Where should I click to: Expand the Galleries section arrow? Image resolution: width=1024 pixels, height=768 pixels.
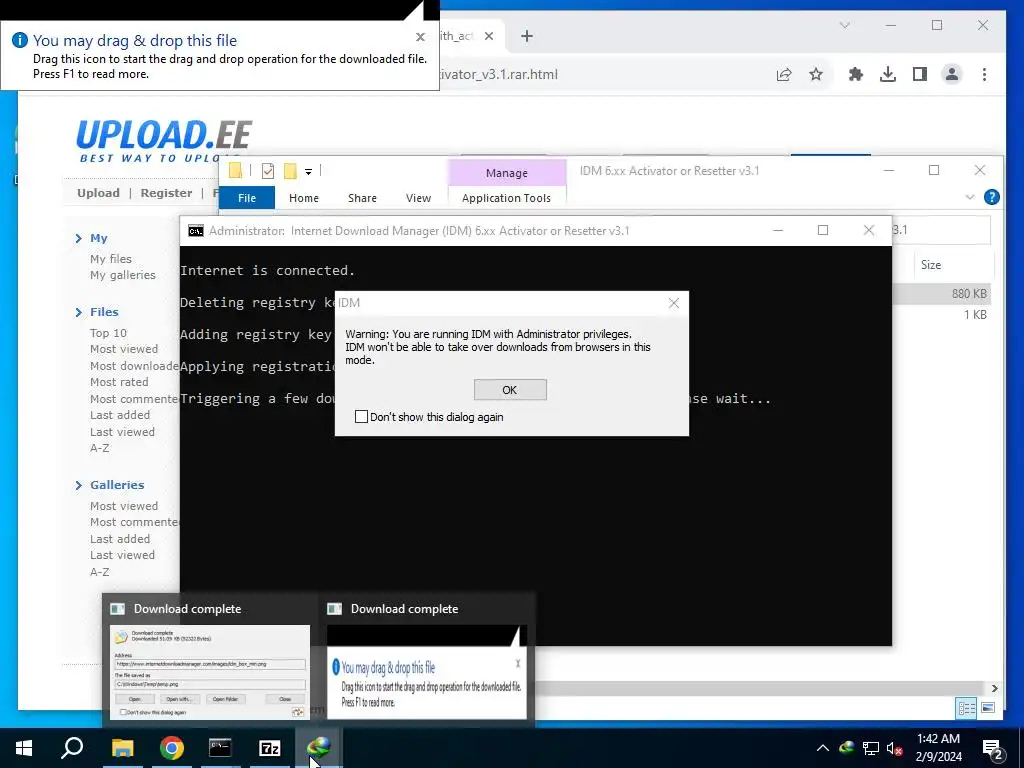point(79,485)
